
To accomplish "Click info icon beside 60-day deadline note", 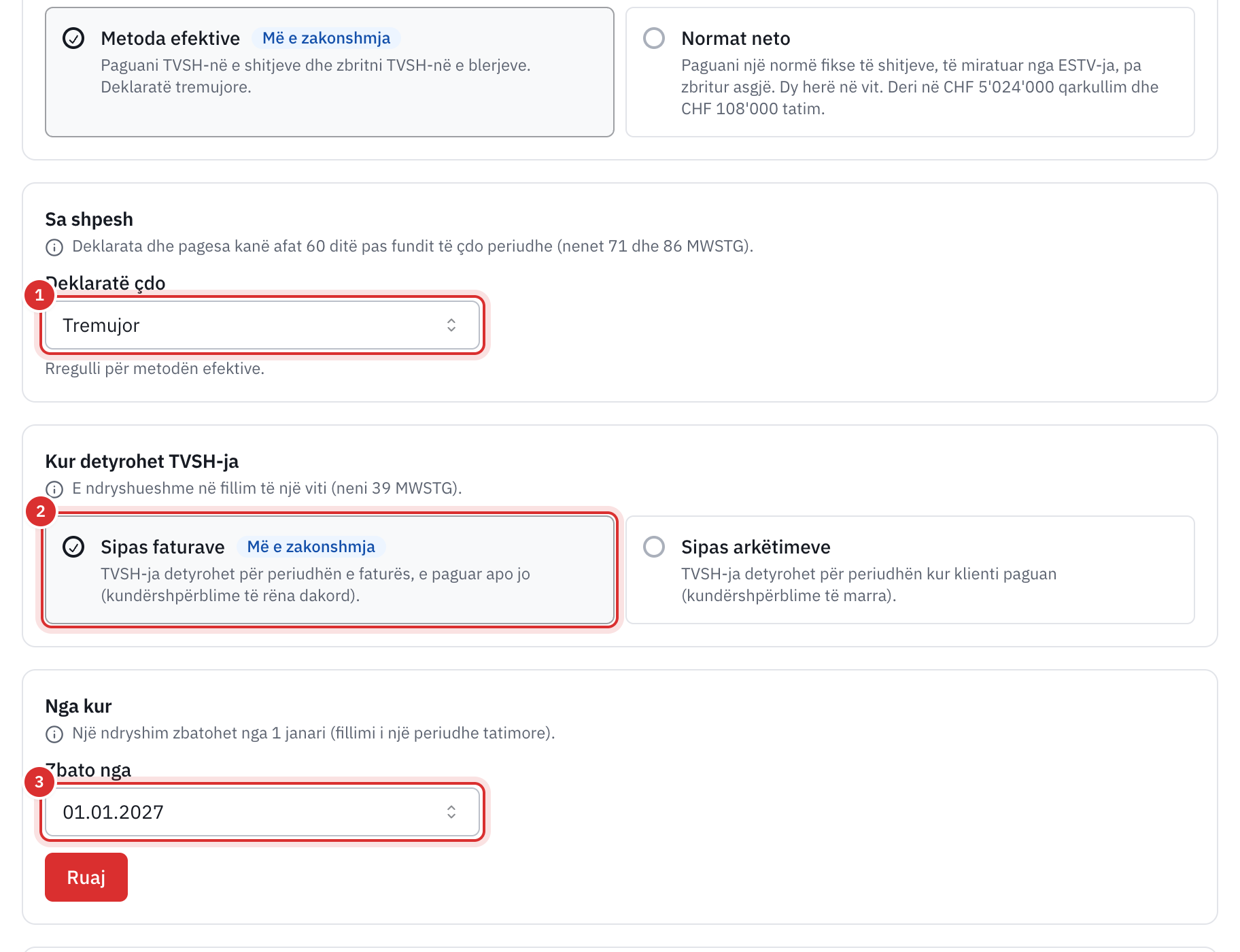I will pos(54,247).
